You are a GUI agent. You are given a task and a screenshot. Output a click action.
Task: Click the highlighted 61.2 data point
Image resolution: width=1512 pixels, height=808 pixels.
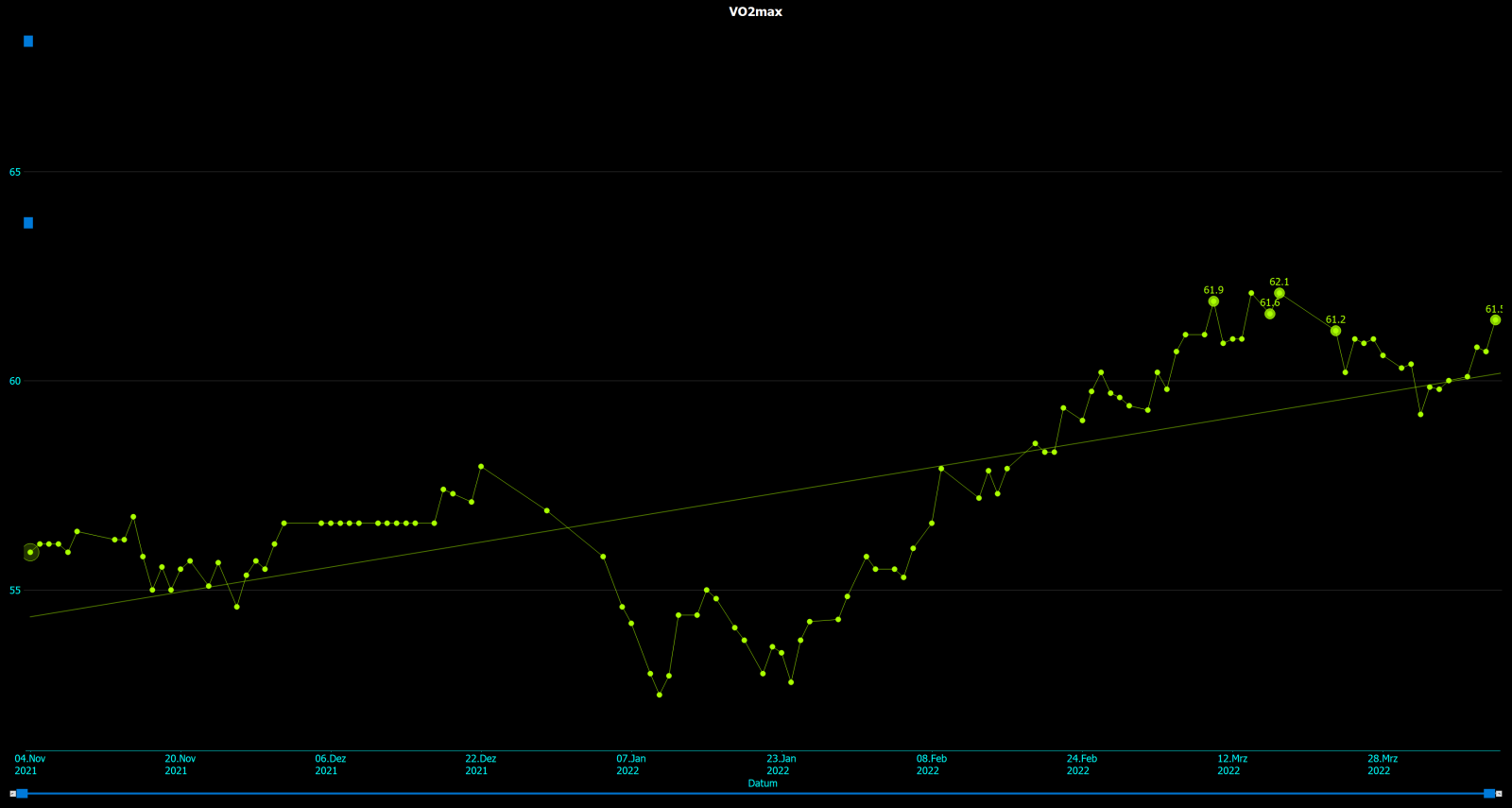point(1335,331)
